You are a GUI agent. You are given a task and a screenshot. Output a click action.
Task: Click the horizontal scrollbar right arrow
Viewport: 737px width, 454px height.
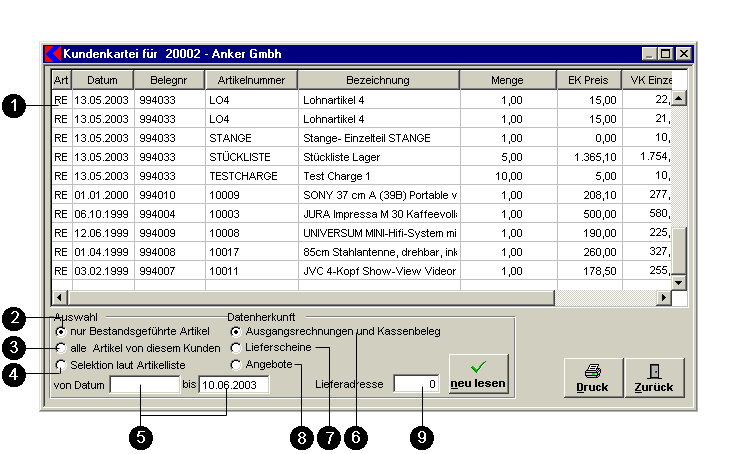(663, 298)
